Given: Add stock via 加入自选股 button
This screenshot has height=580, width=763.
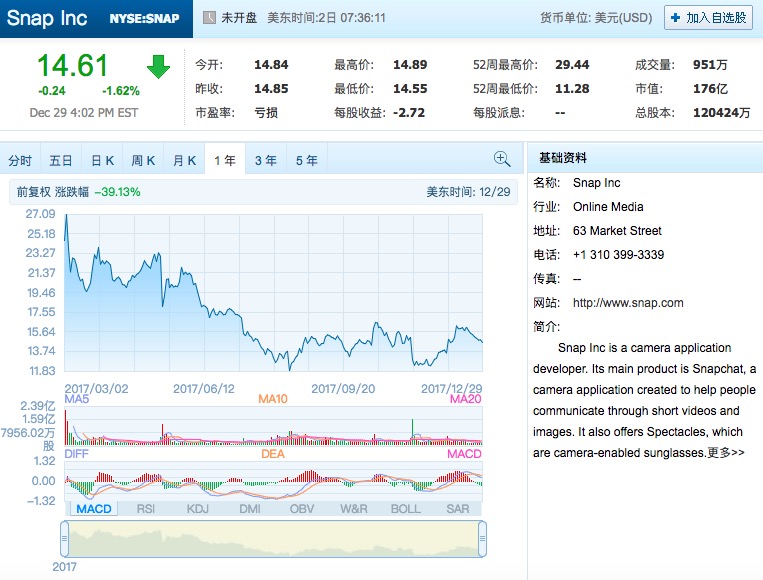Looking at the screenshot, I should click(708, 18).
